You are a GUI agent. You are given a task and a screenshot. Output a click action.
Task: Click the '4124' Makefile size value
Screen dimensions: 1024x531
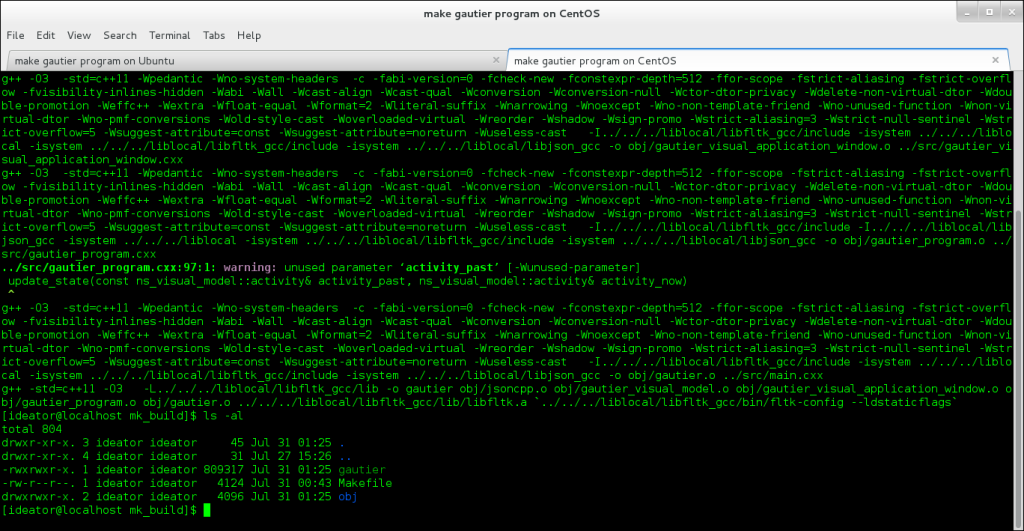230,483
